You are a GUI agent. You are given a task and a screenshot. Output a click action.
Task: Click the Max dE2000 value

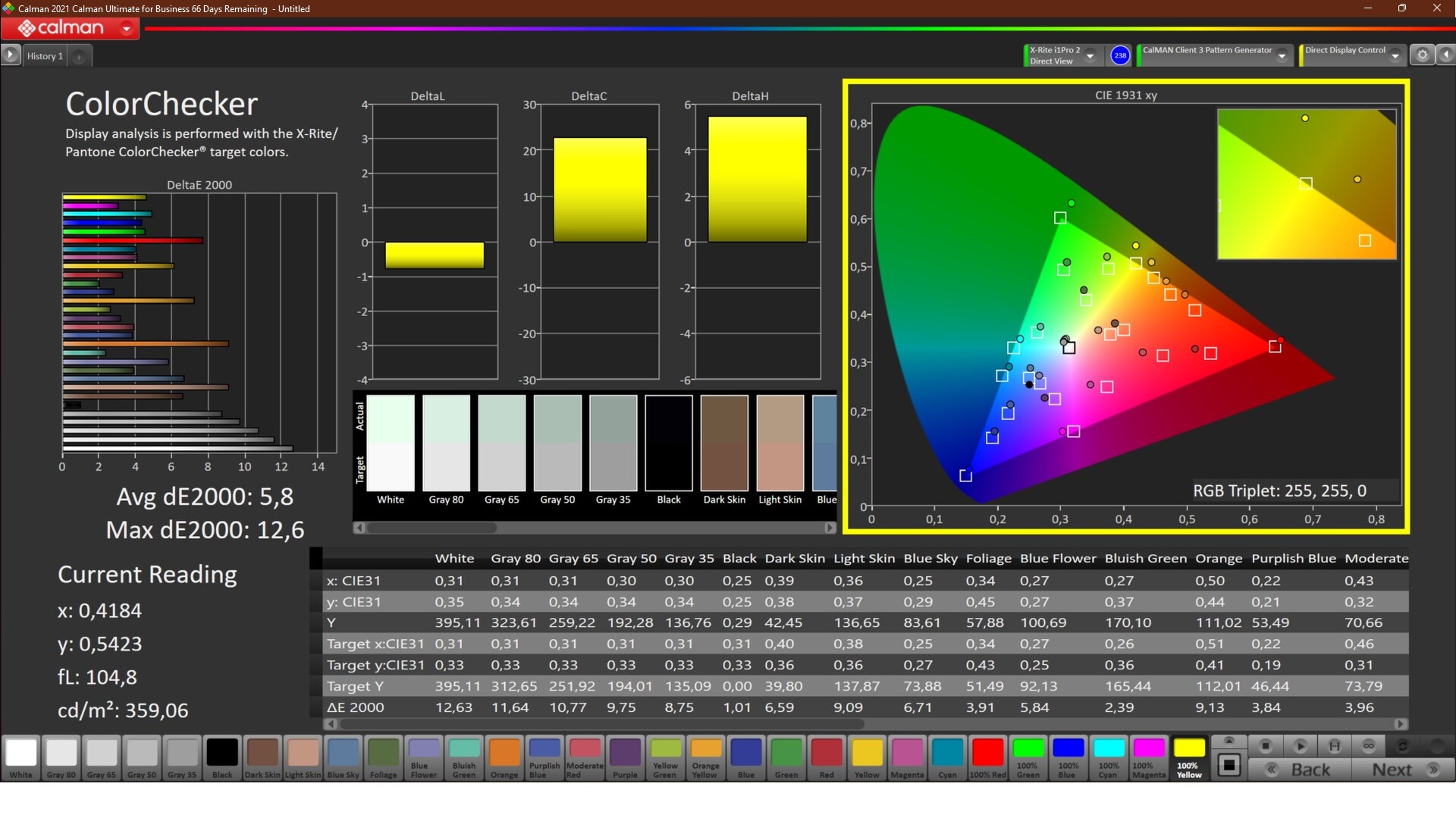coord(205,530)
